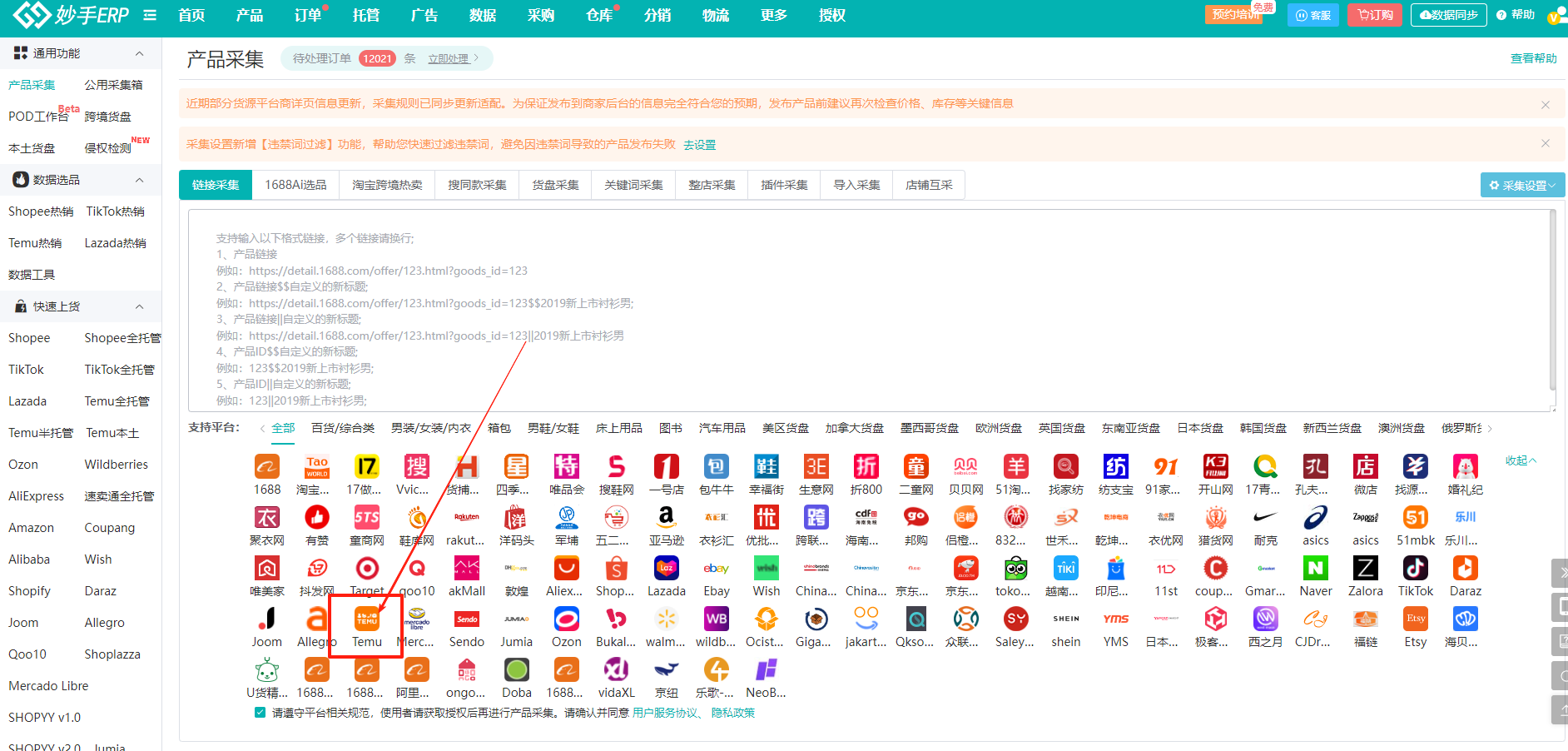
Task: Pick the shein platform icon
Action: tap(1065, 620)
